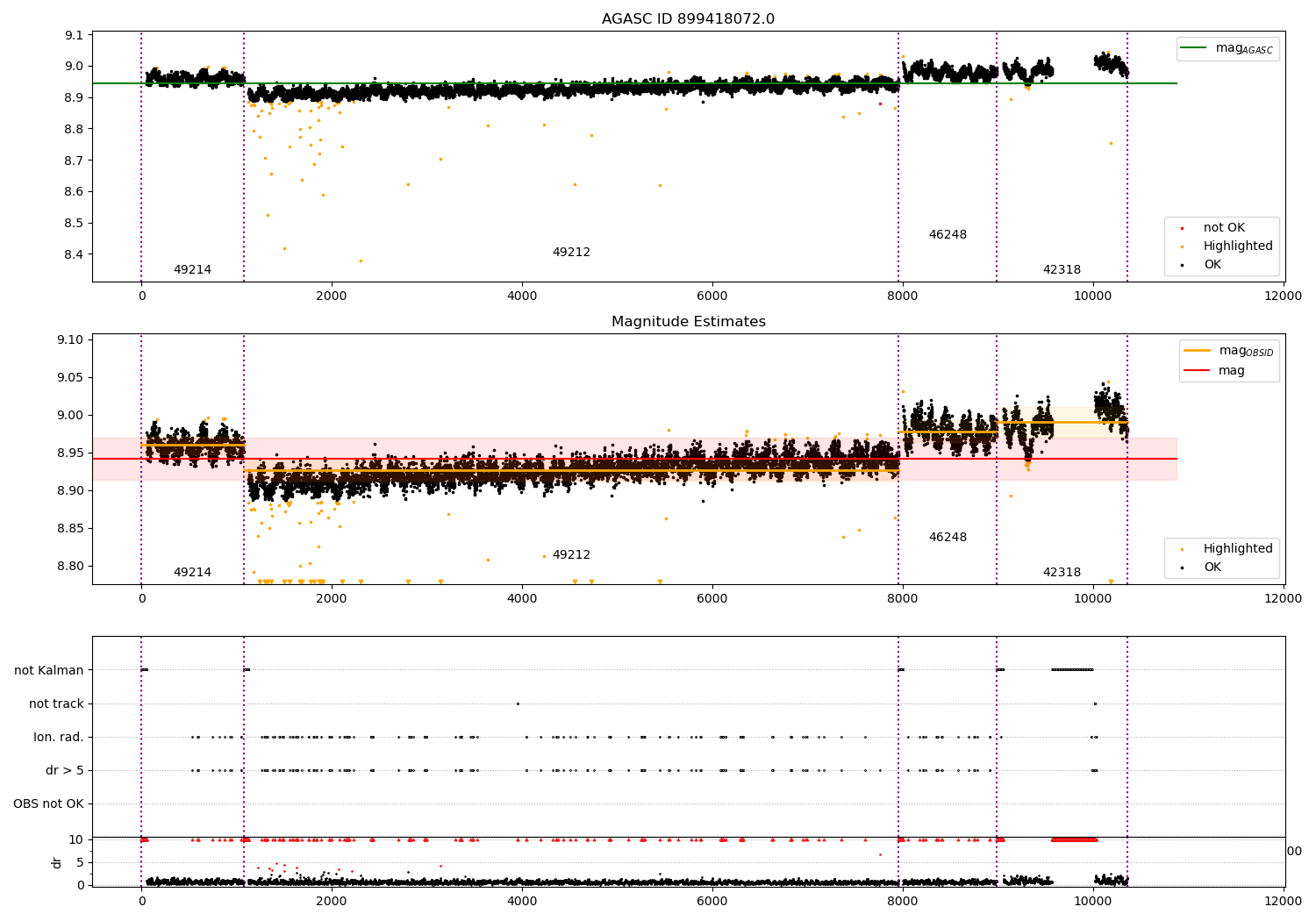
Task: Click the 46248 label in Magnitude Estimates plot
Action: coord(948,538)
